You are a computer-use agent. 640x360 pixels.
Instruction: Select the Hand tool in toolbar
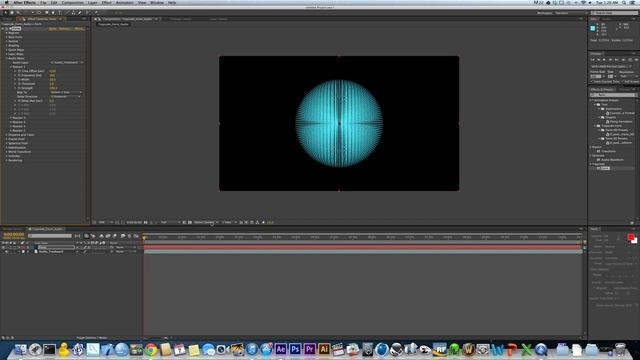(12, 13)
